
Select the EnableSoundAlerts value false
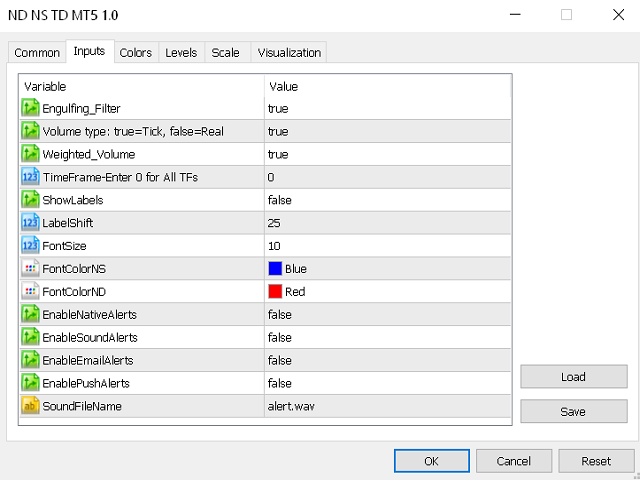coord(280,337)
